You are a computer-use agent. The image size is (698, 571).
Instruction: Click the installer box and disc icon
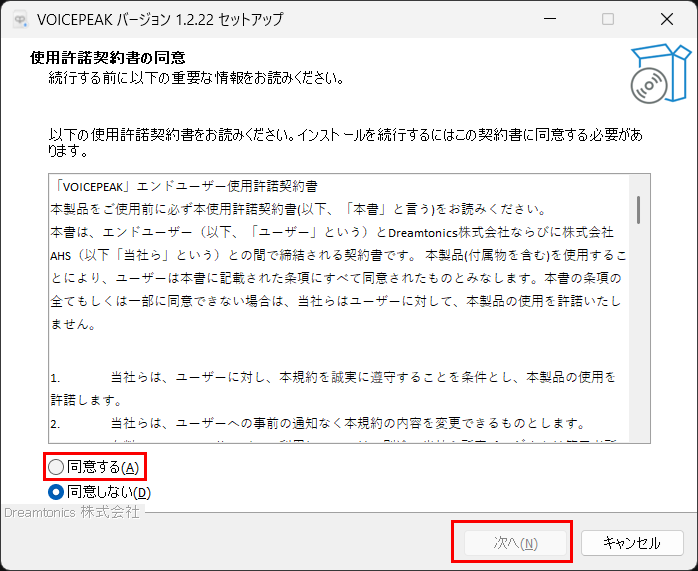661,73
